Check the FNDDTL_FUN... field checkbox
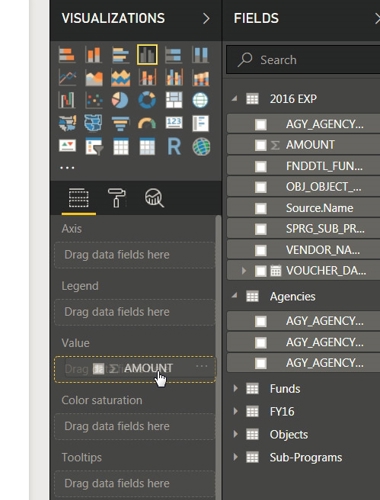This screenshot has height=500, width=380. [261, 166]
